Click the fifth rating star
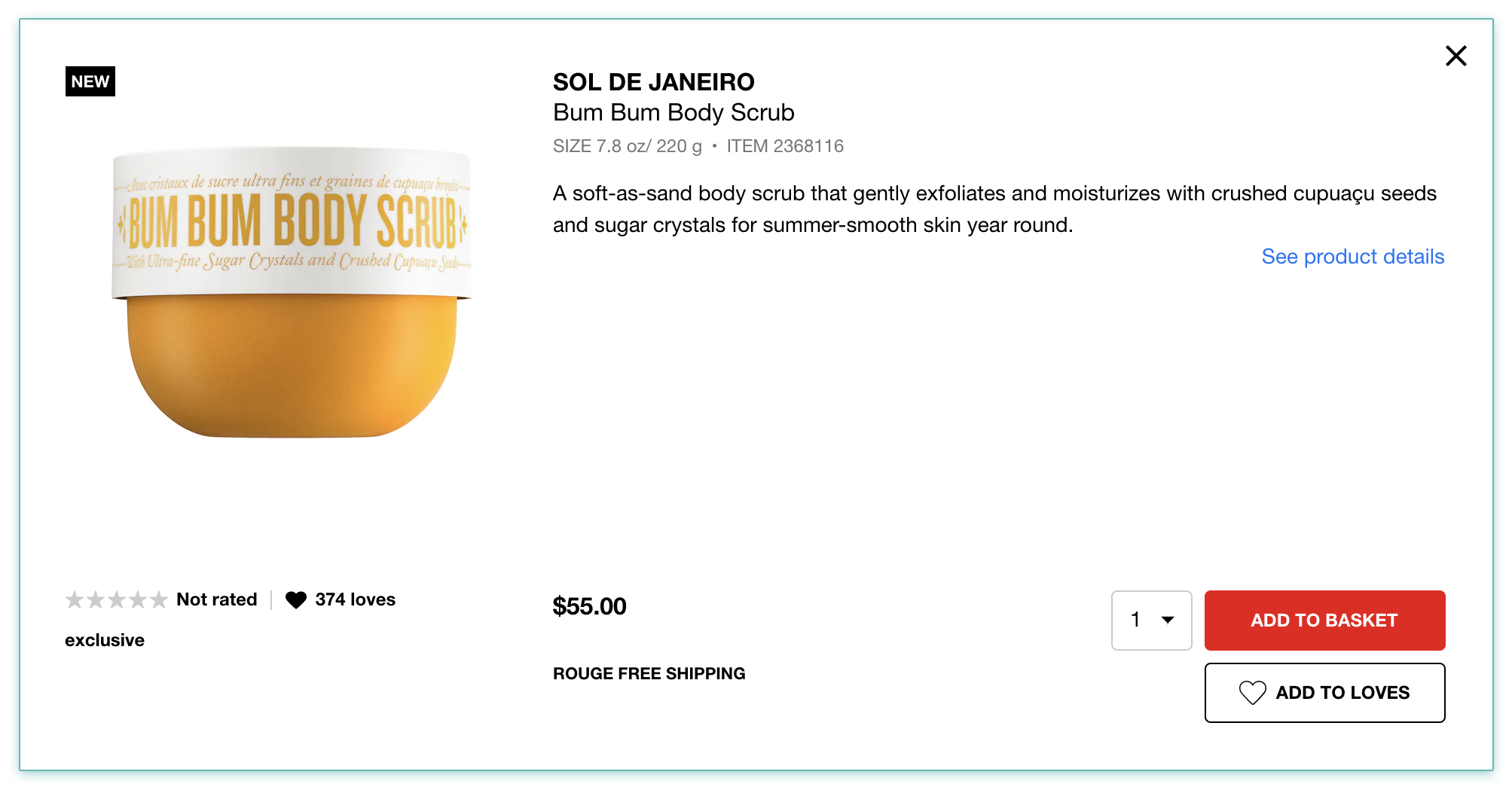This screenshot has width=1512, height=796. click(x=158, y=599)
